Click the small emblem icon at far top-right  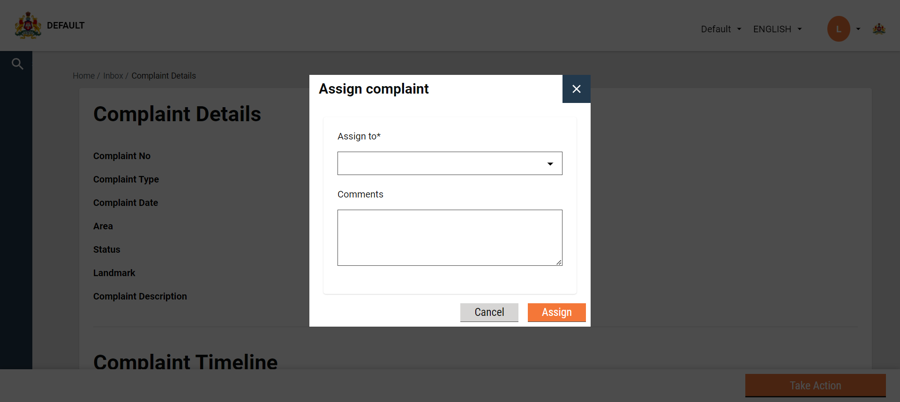click(879, 29)
